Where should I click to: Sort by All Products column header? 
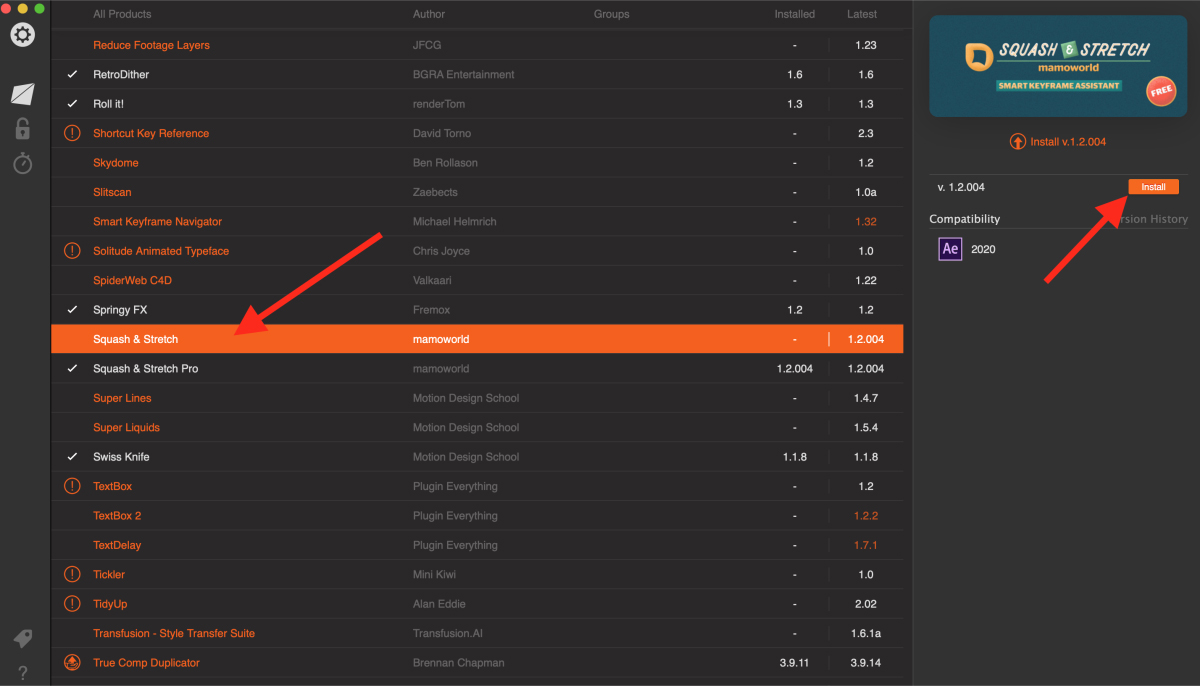tap(122, 14)
